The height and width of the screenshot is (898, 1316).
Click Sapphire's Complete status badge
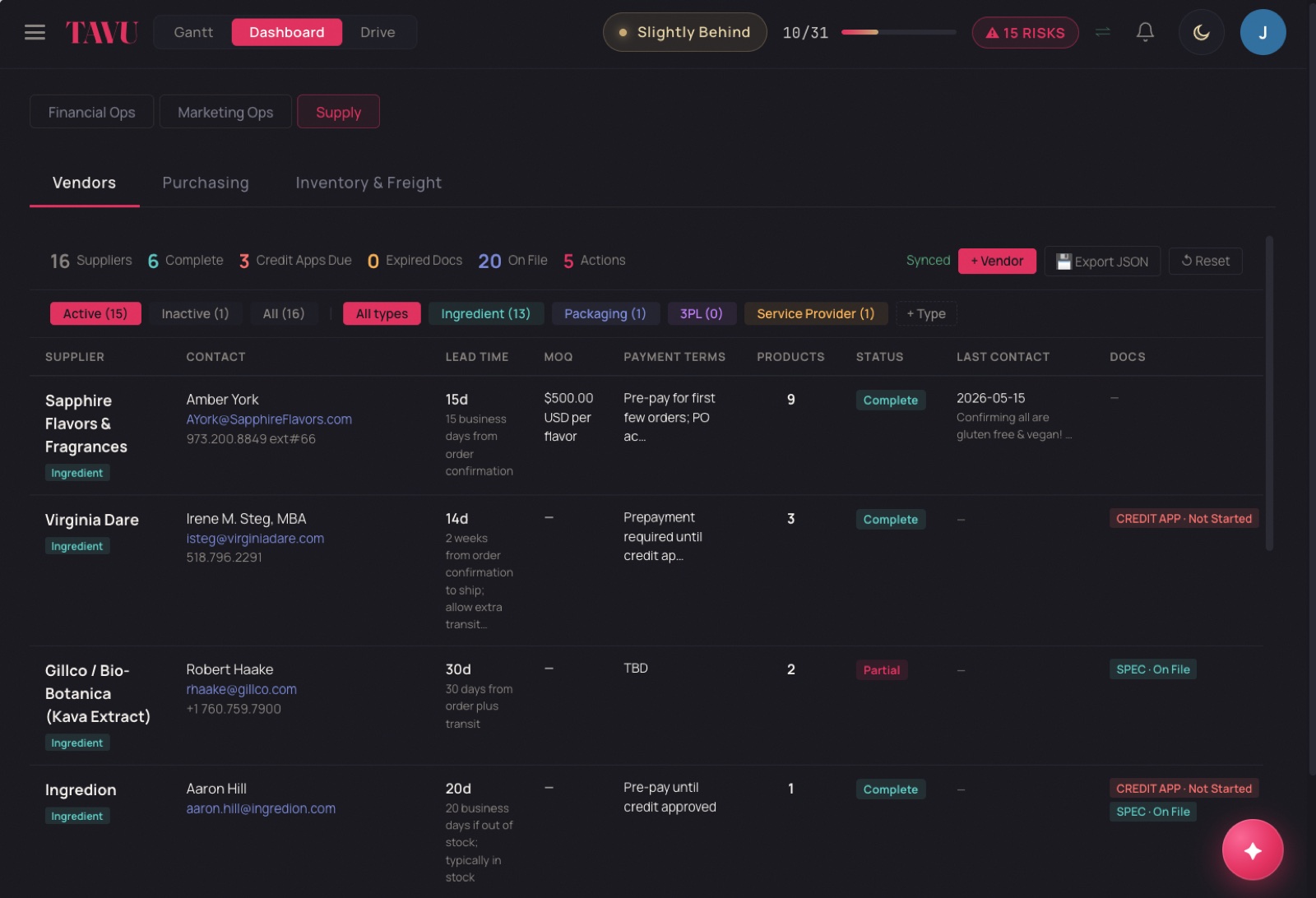(x=890, y=400)
